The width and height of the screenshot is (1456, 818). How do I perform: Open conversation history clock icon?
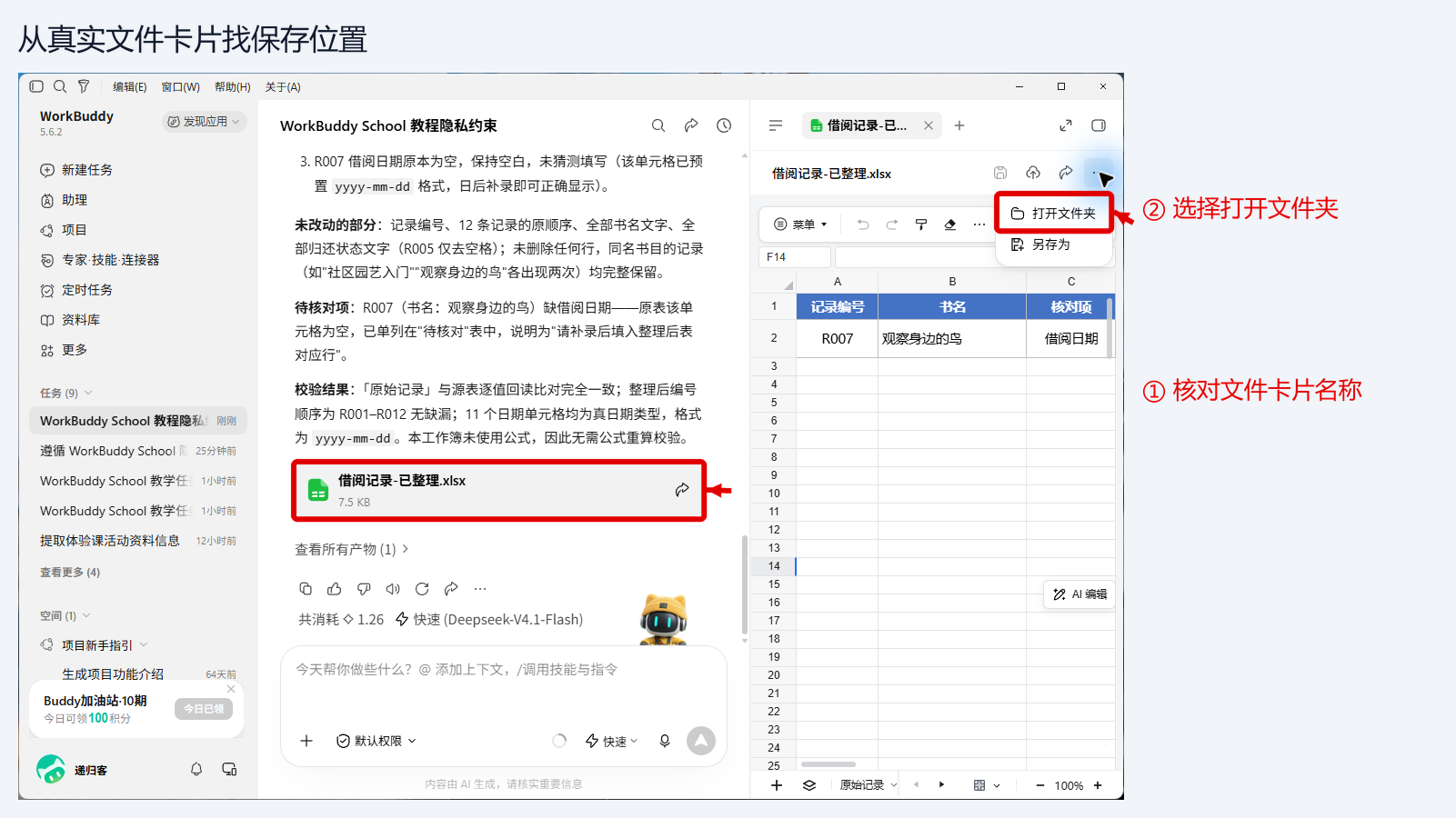pyautogui.click(x=724, y=125)
